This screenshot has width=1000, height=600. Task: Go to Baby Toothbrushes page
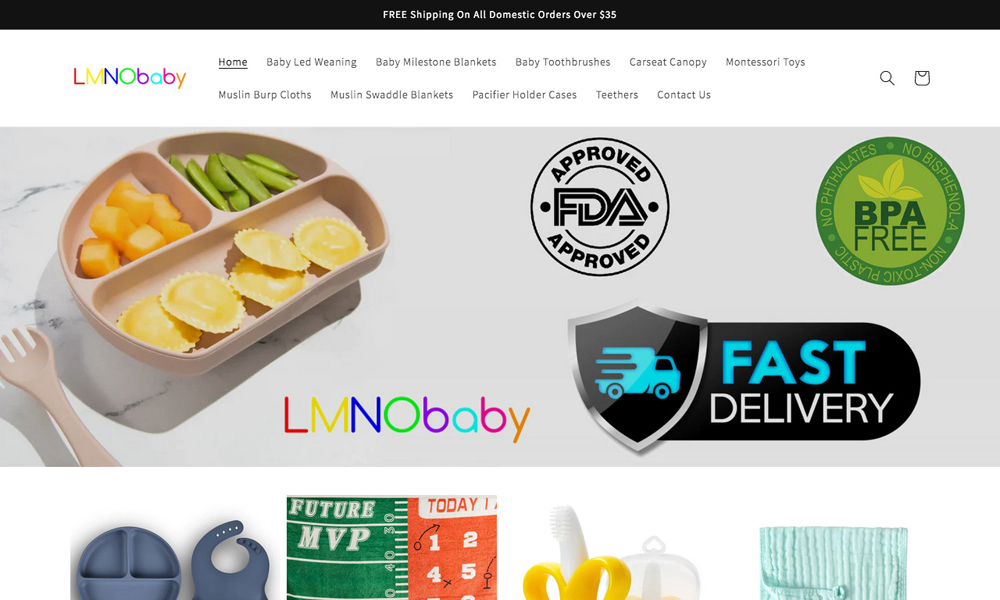(x=562, y=62)
